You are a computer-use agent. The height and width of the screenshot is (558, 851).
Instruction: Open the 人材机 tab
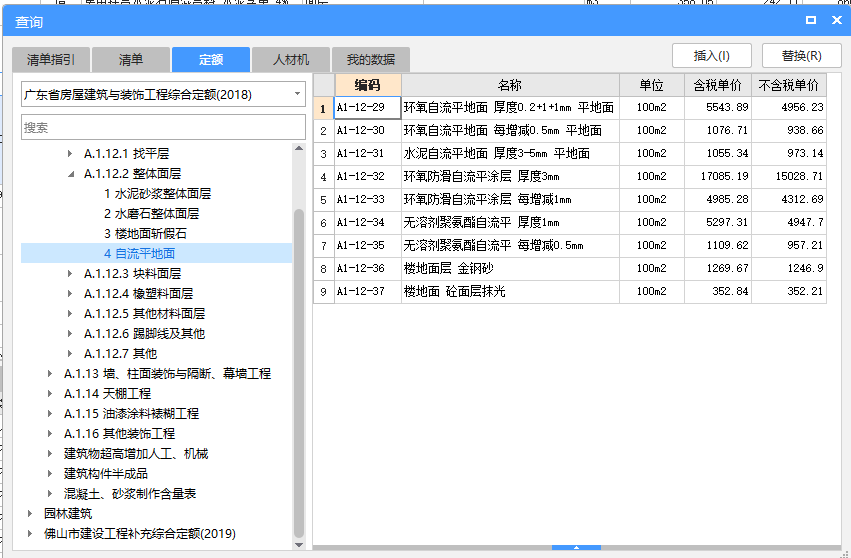[x=291, y=59]
